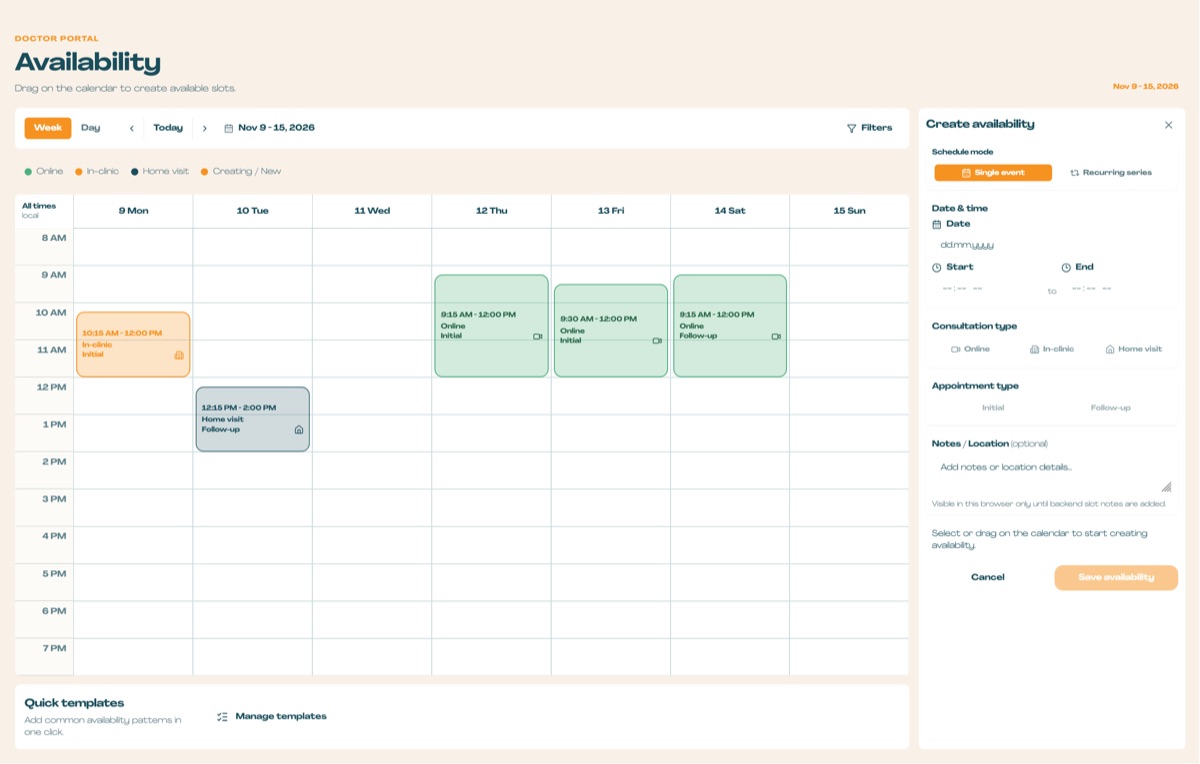
Task: Choose In-clinic consultation type
Action: click(x=1052, y=349)
